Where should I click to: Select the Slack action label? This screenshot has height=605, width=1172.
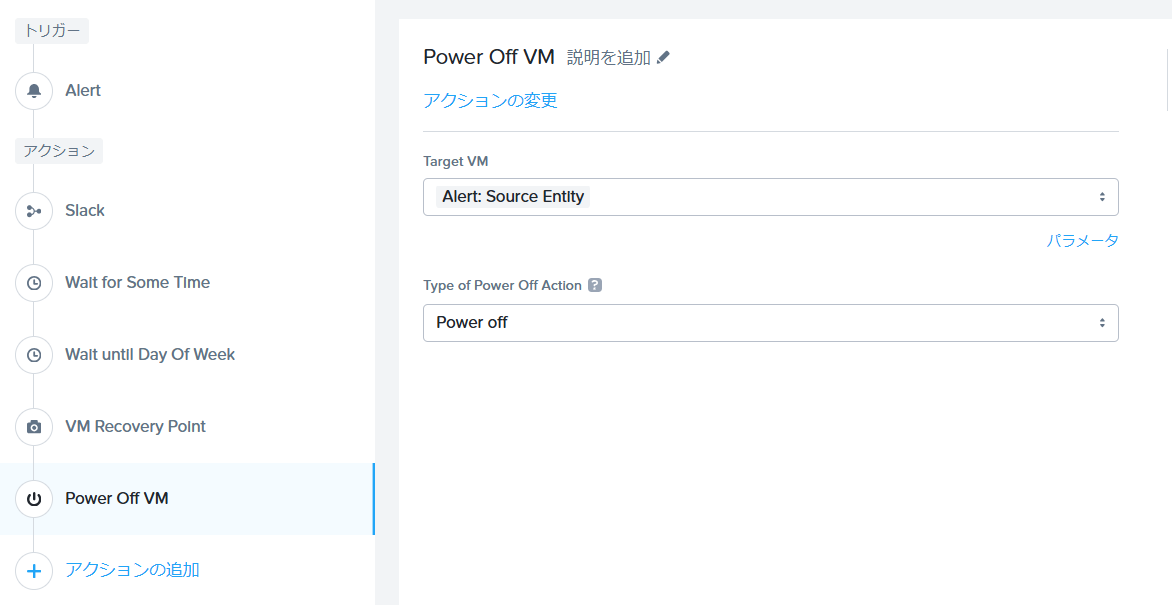84,210
